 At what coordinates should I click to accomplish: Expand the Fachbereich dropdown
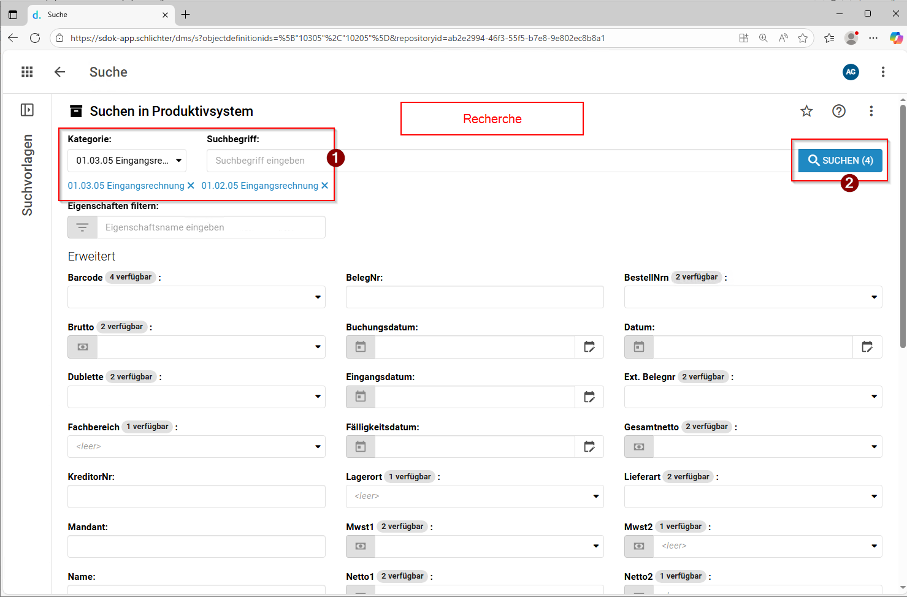click(x=317, y=446)
